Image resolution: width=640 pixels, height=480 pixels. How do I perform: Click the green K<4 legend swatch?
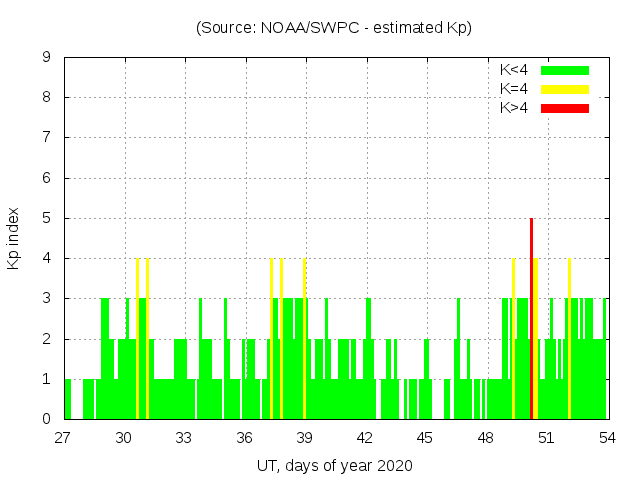coord(565,70)
